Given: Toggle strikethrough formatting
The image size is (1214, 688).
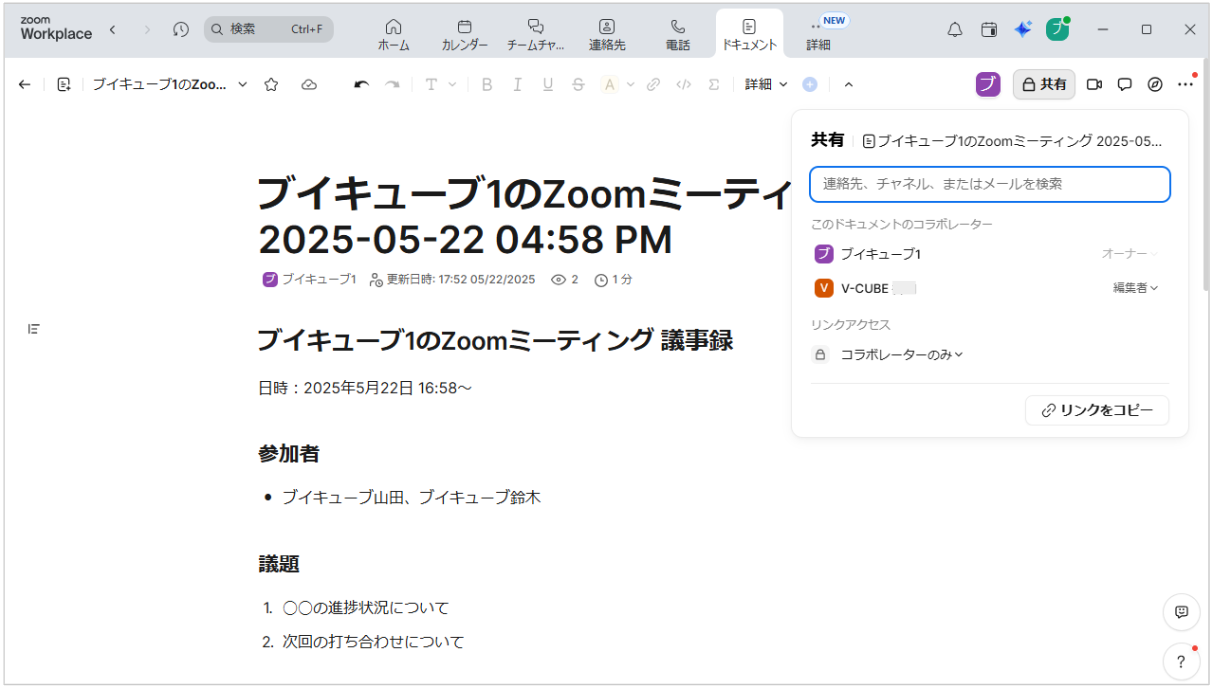Looking at the screenshot, I should coord(578,85).
